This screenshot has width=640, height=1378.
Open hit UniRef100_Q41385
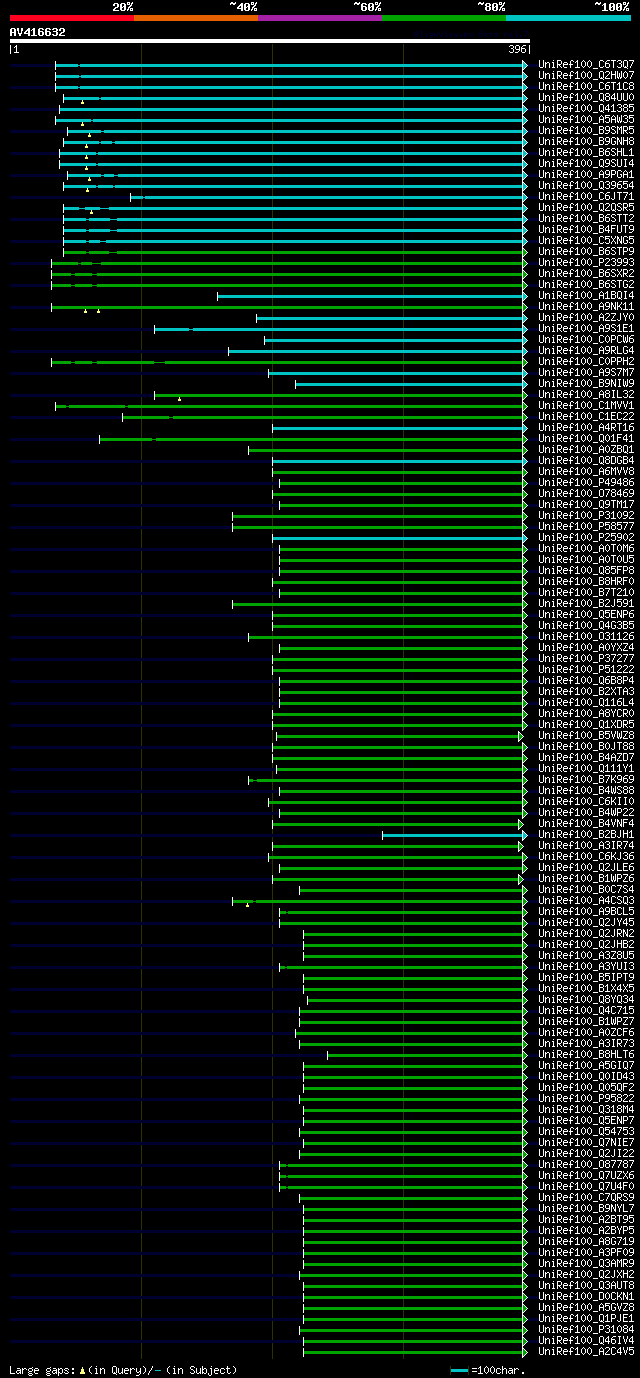click(586, 108)
